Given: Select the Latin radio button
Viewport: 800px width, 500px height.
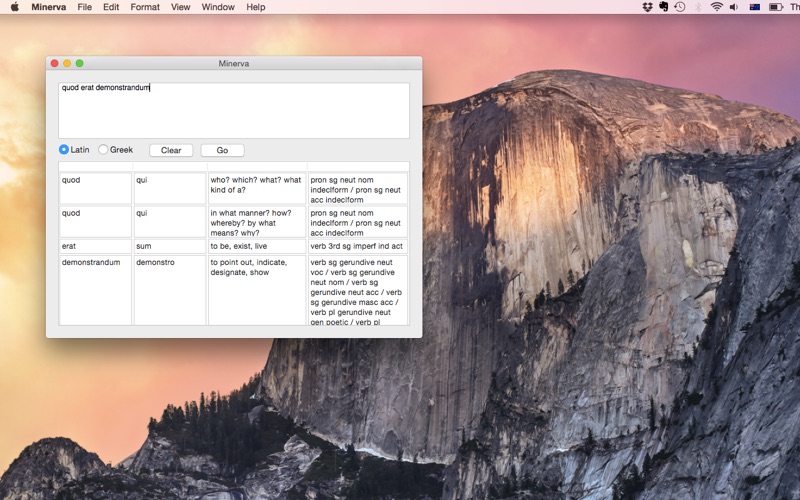Looking at the screenshot, I should pos(64,149).
